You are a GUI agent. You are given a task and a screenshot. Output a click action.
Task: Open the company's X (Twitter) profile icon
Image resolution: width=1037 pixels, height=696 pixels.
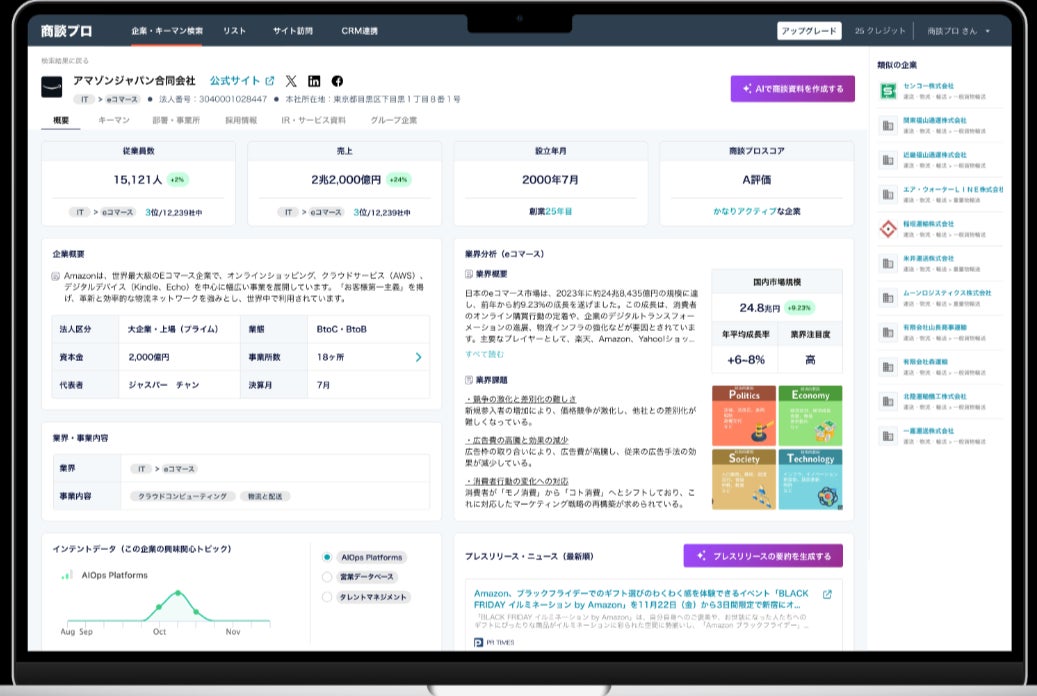(291, 81)
